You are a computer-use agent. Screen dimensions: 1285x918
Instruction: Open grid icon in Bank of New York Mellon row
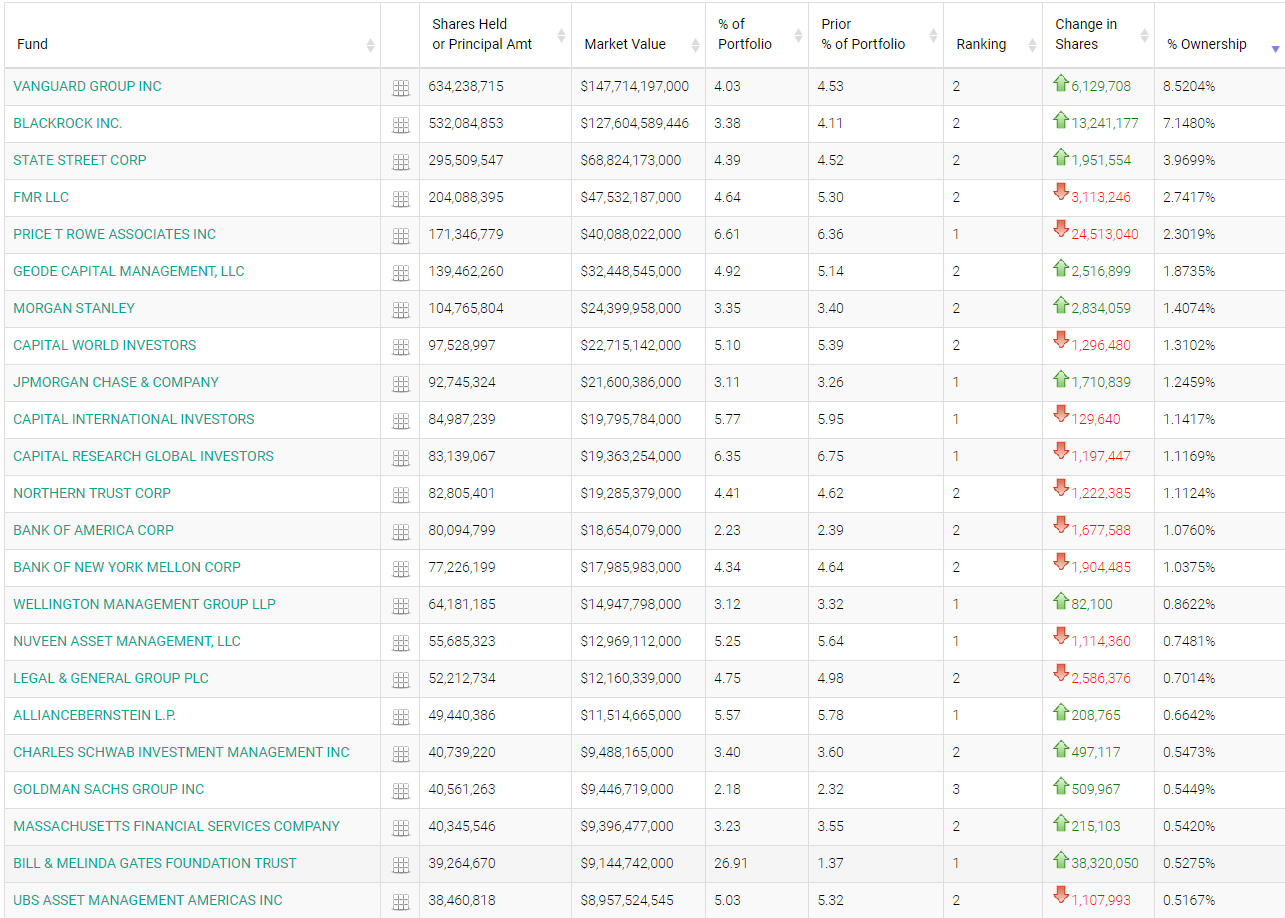(x=401, y=569)
